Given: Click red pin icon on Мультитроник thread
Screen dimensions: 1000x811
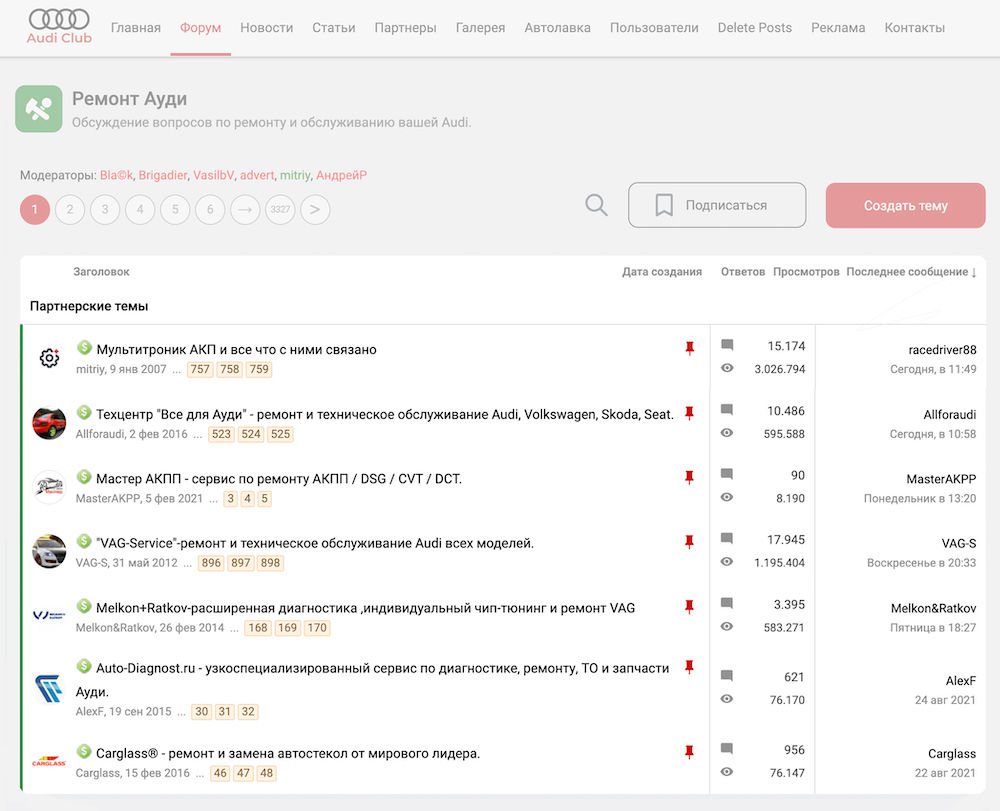Looking at the screenshot, I should point(689,348).
